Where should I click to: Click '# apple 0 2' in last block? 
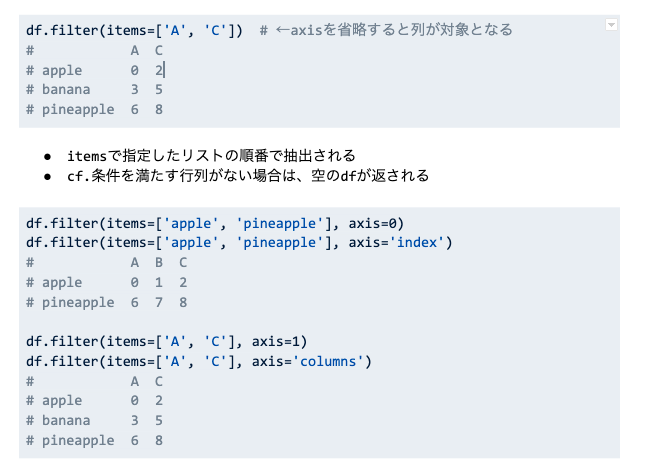(94, 401)
